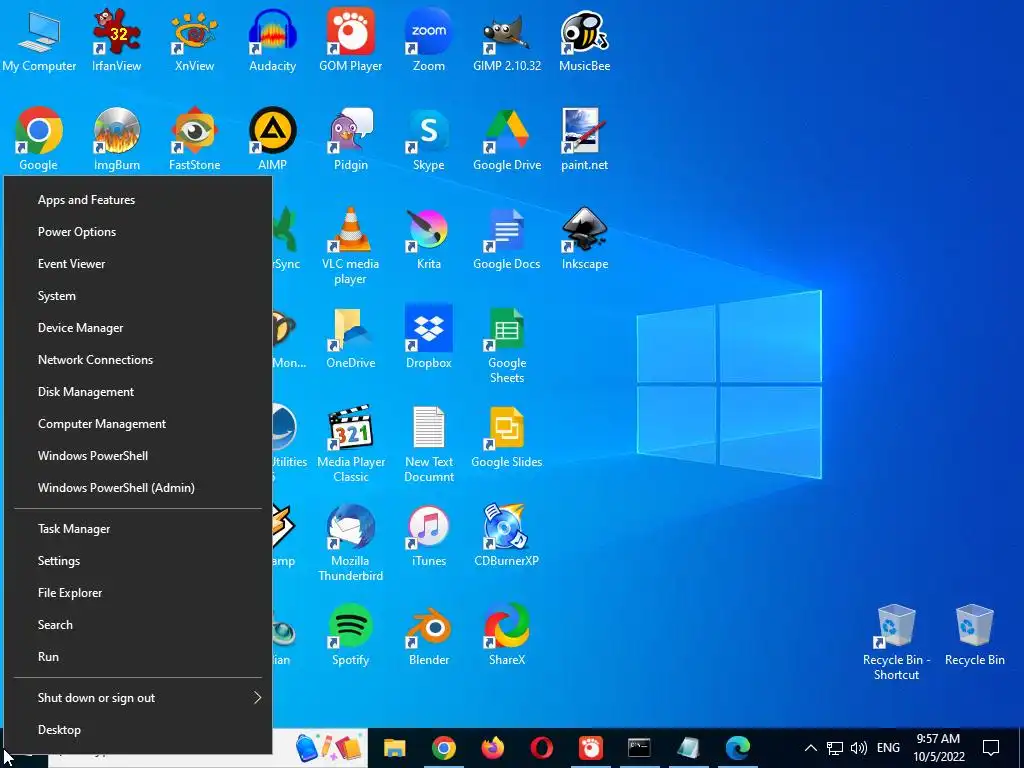Select the My Computer desktop icon
Image resolution: width=1024 pixels, height=768 pixels.
point(39,39)
